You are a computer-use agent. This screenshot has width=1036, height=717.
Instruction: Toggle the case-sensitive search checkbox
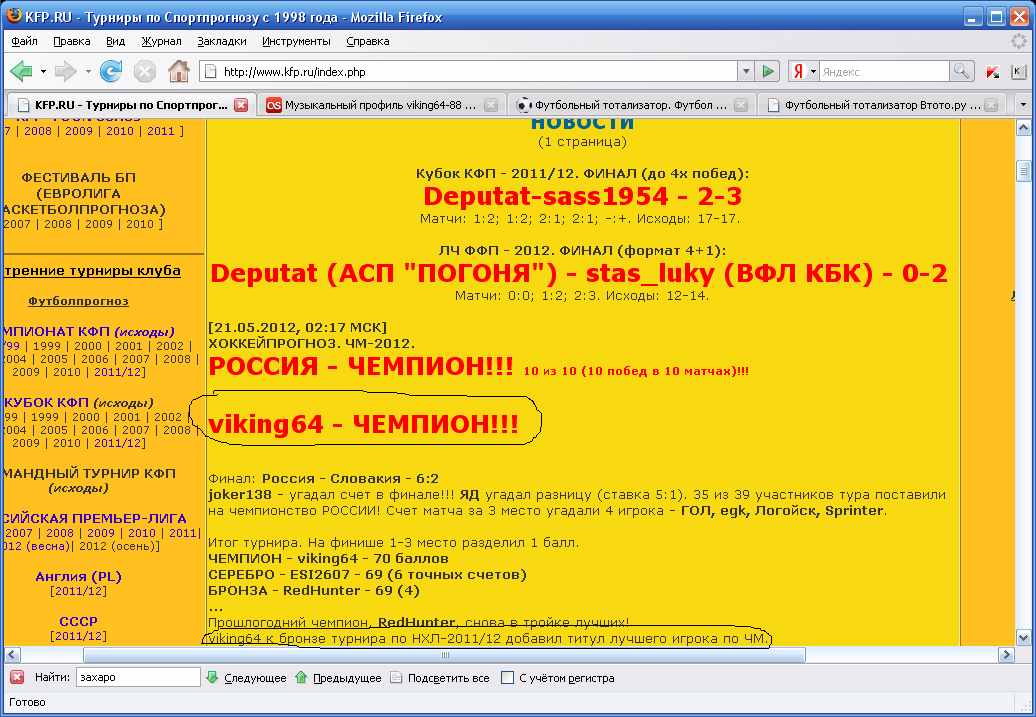507,677
